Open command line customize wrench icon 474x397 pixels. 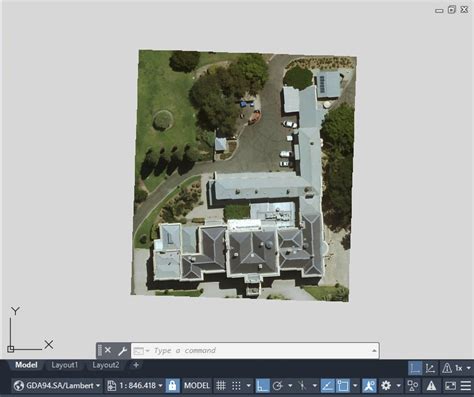[122, 351]
